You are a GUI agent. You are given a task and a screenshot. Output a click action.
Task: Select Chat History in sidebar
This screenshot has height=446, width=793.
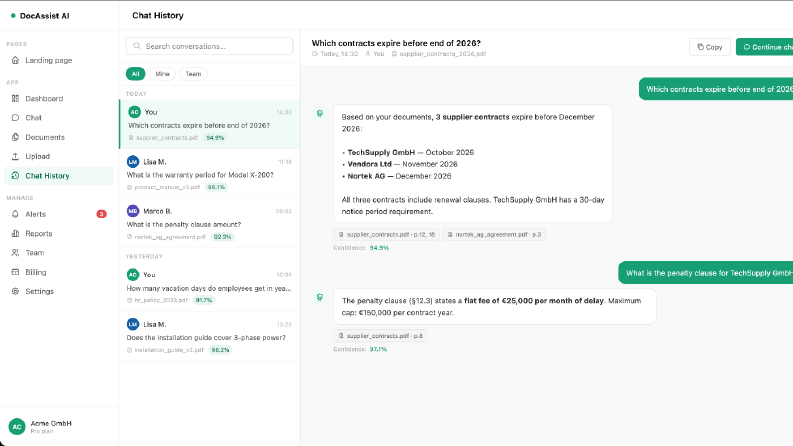point(59,175)
